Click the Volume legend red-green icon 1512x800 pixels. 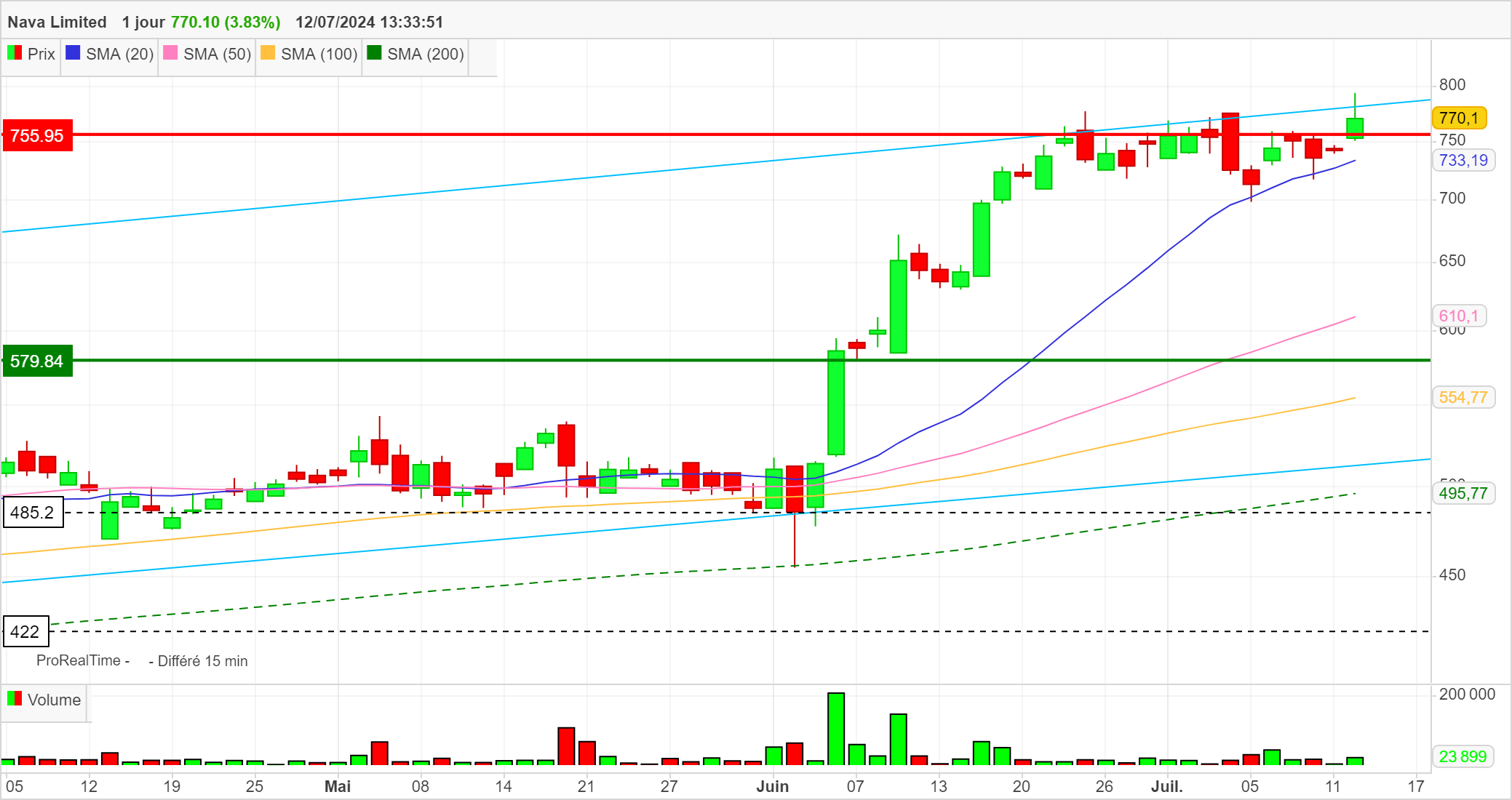(x=15, y=699)
